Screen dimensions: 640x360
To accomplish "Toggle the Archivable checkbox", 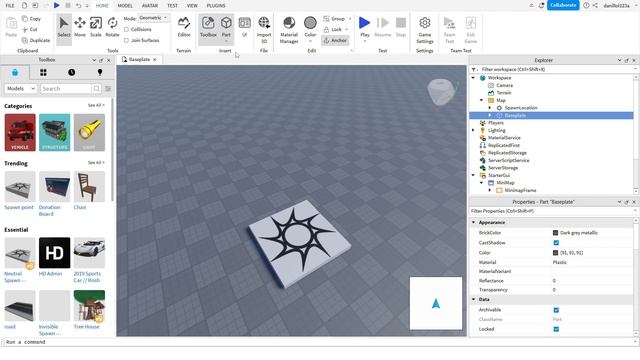I will tap(556, 310).
